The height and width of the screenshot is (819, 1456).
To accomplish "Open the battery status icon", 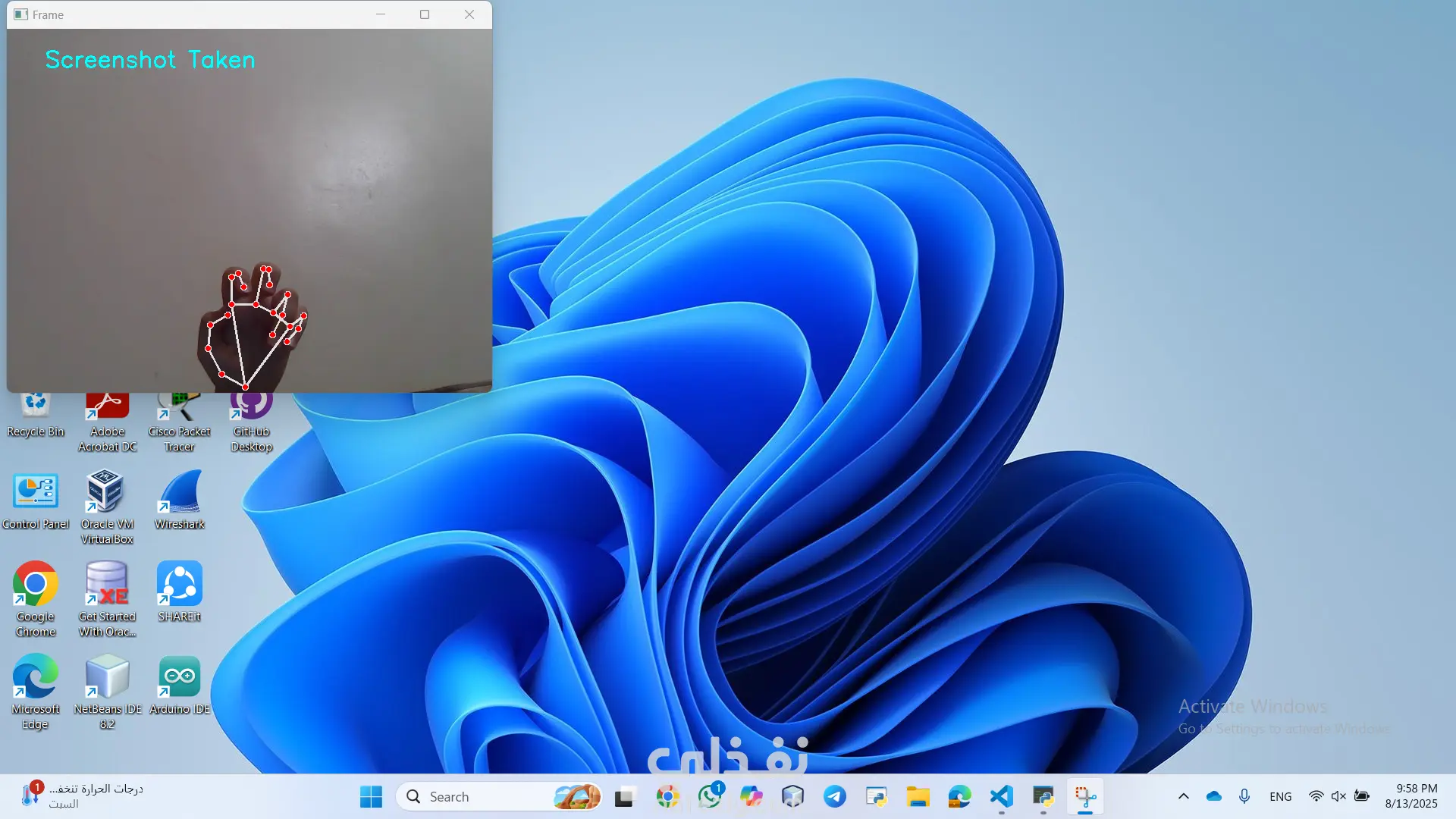I will 1362,796.
